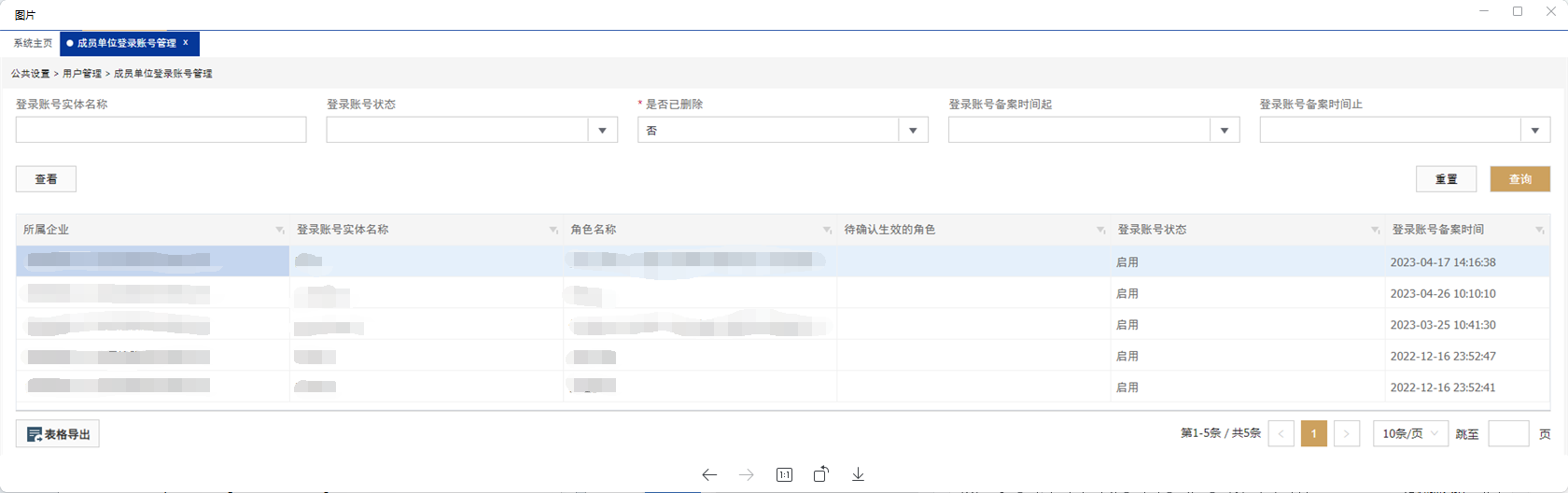Click the 登录账号实体名称 text input field
Screen dimensions: 1568x493
pos(161,130)
